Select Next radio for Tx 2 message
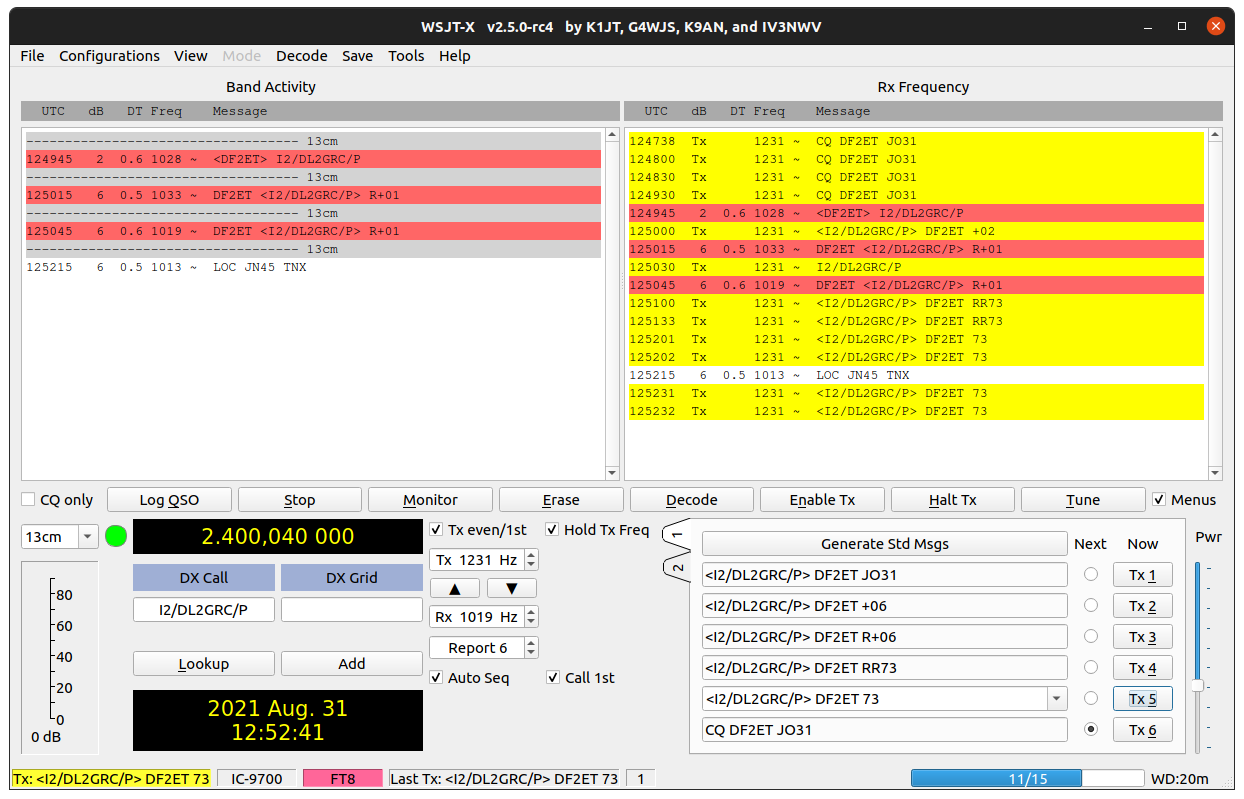1244x799 pixels. pos(1091,606)
